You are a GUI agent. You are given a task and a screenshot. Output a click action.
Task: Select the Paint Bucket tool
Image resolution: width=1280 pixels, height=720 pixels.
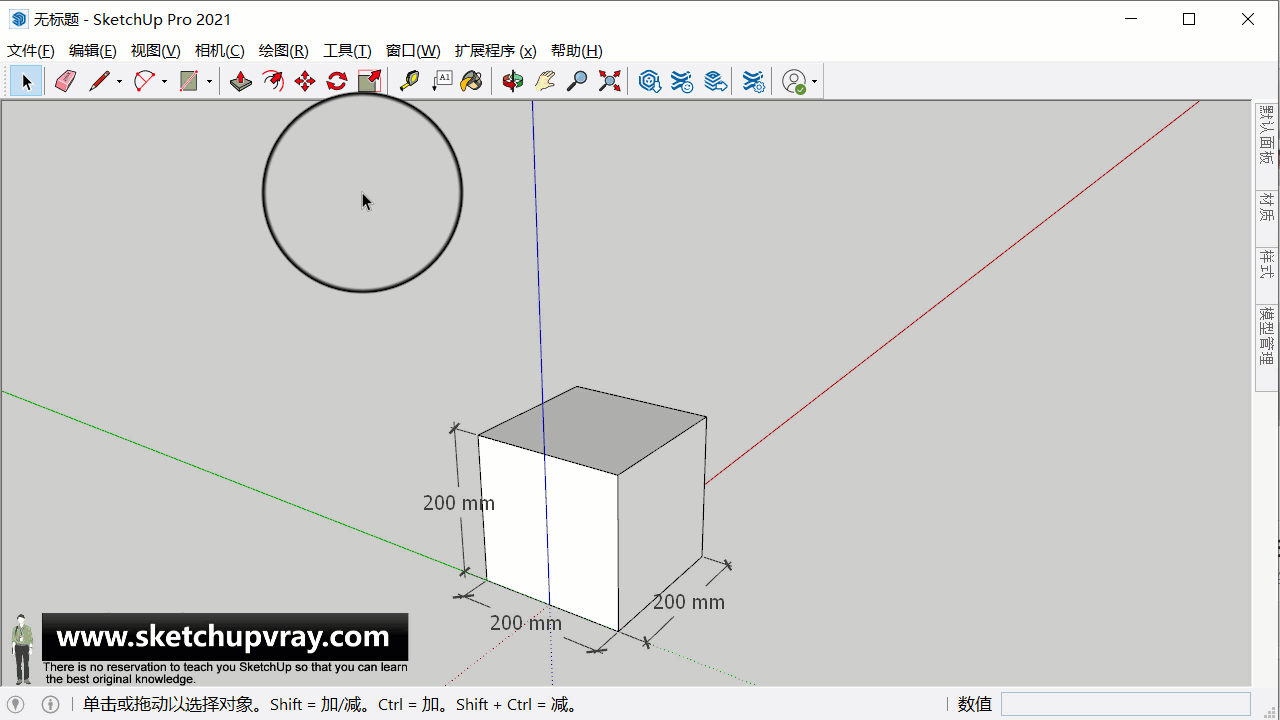click(472, 82)
